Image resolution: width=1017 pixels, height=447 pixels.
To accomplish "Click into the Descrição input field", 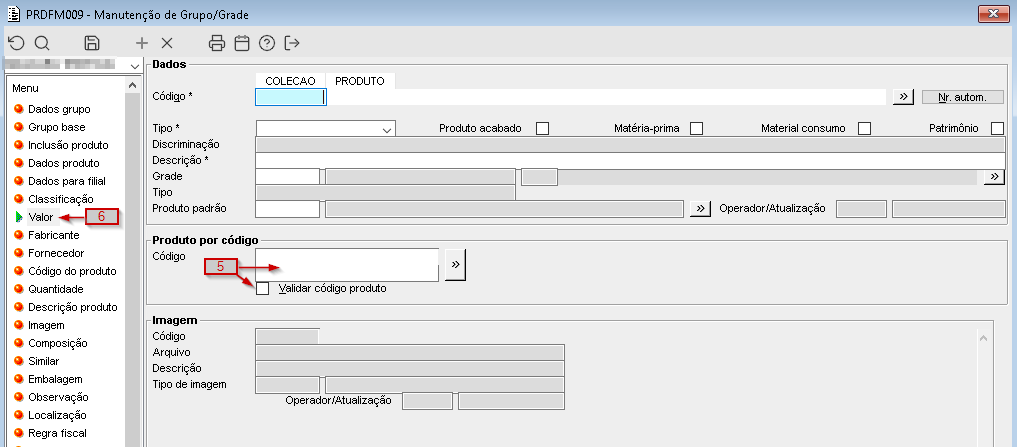I will click(x=630, y=160).
